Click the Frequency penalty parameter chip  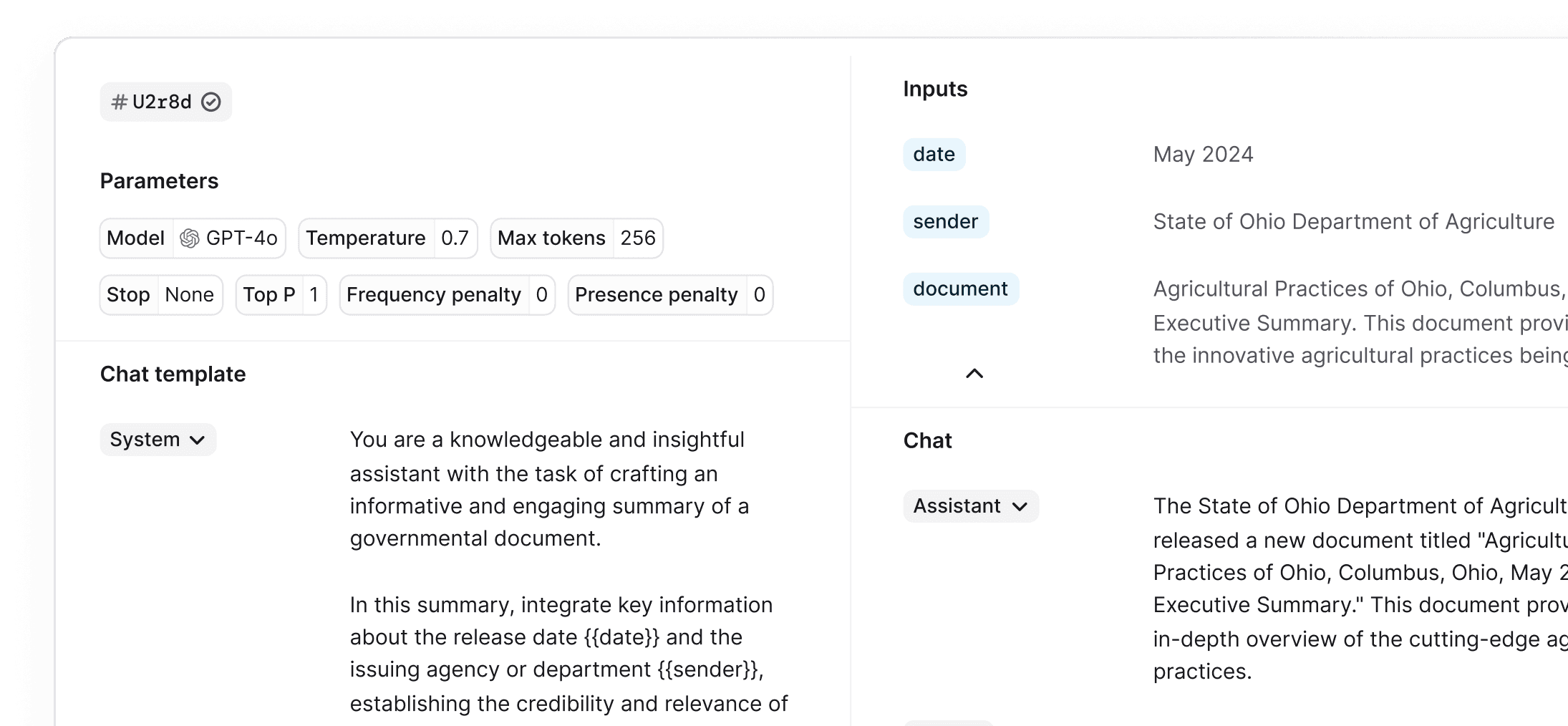click(447, 294)
